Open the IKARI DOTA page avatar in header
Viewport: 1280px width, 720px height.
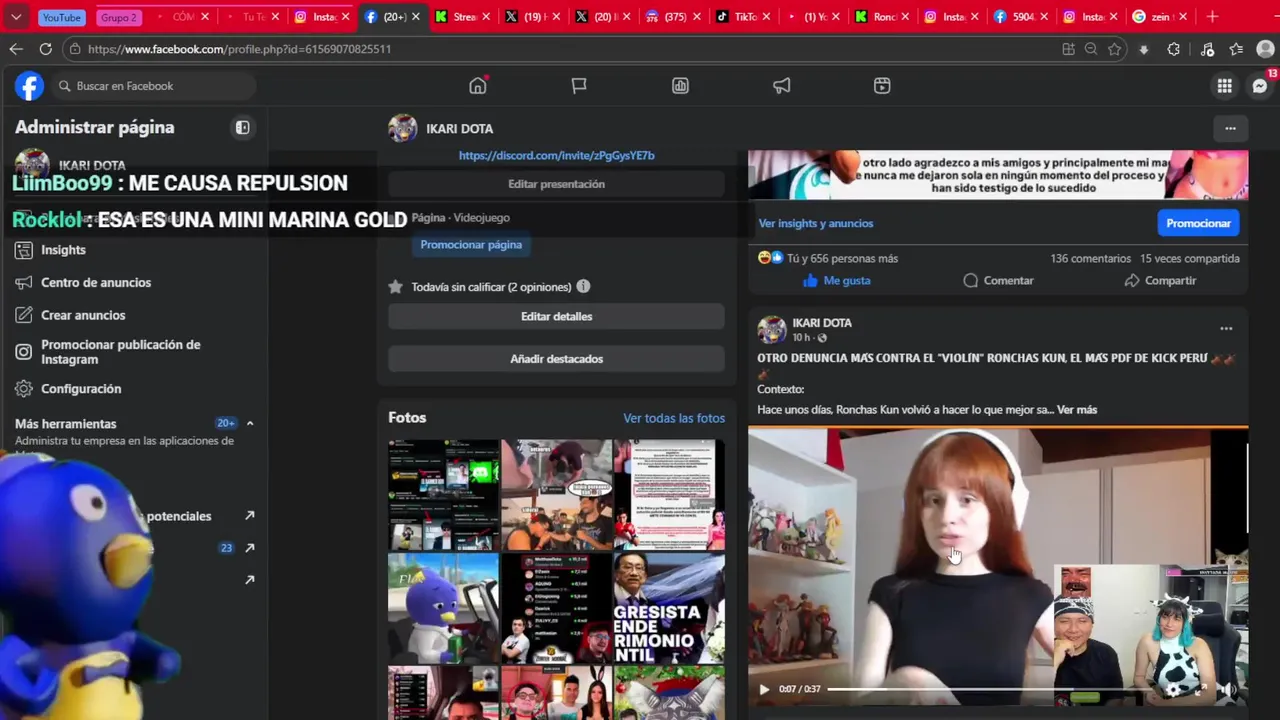402,128
